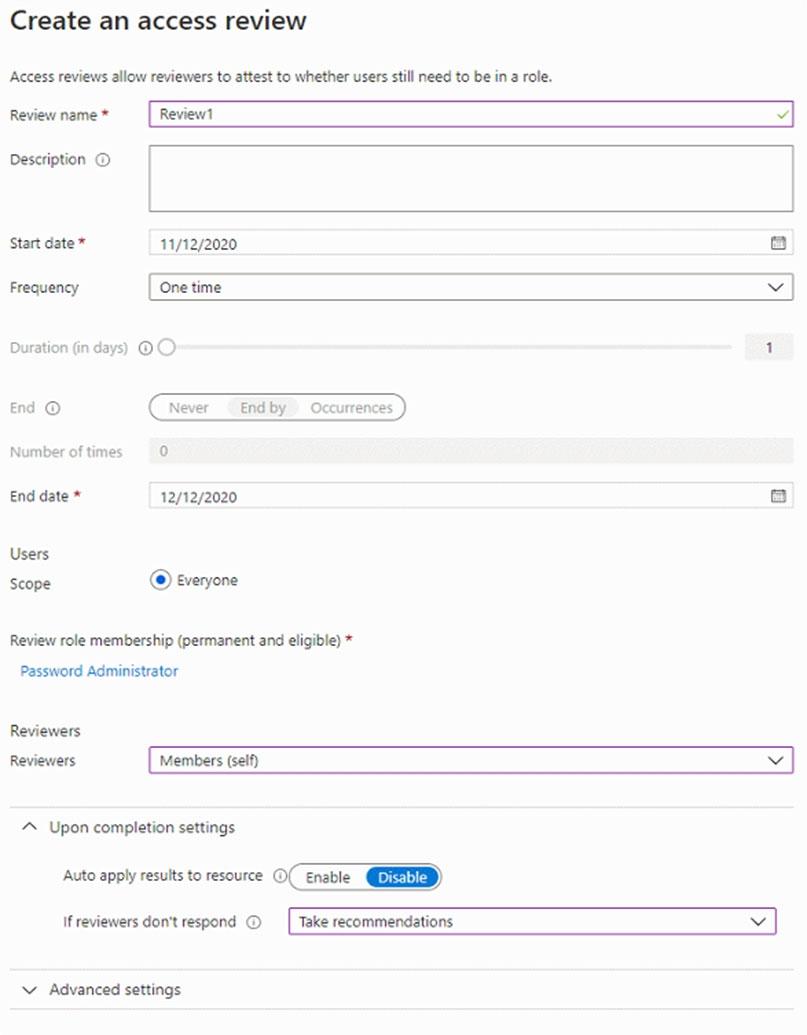807x1035 pixels.
Task: Collapse the Upon completion settings section
Action: pos(30,827)
